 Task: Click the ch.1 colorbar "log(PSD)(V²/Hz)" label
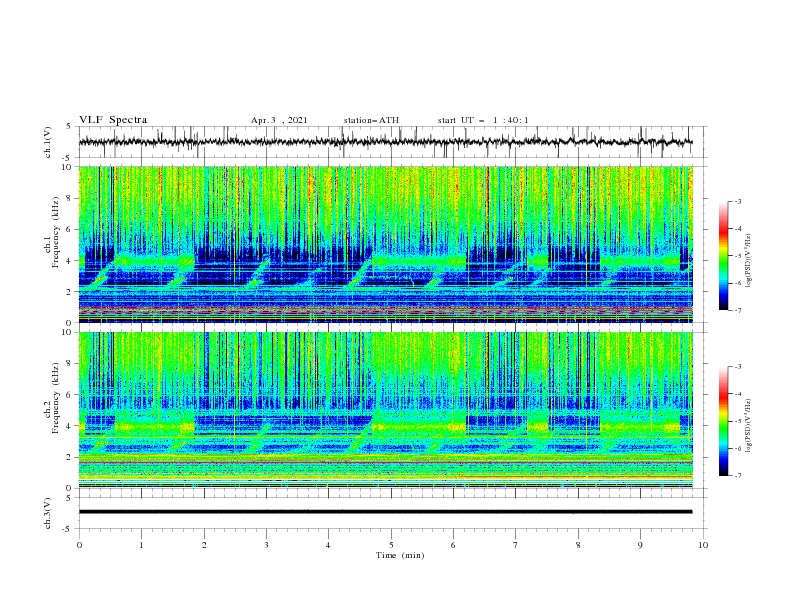(749, 261)
